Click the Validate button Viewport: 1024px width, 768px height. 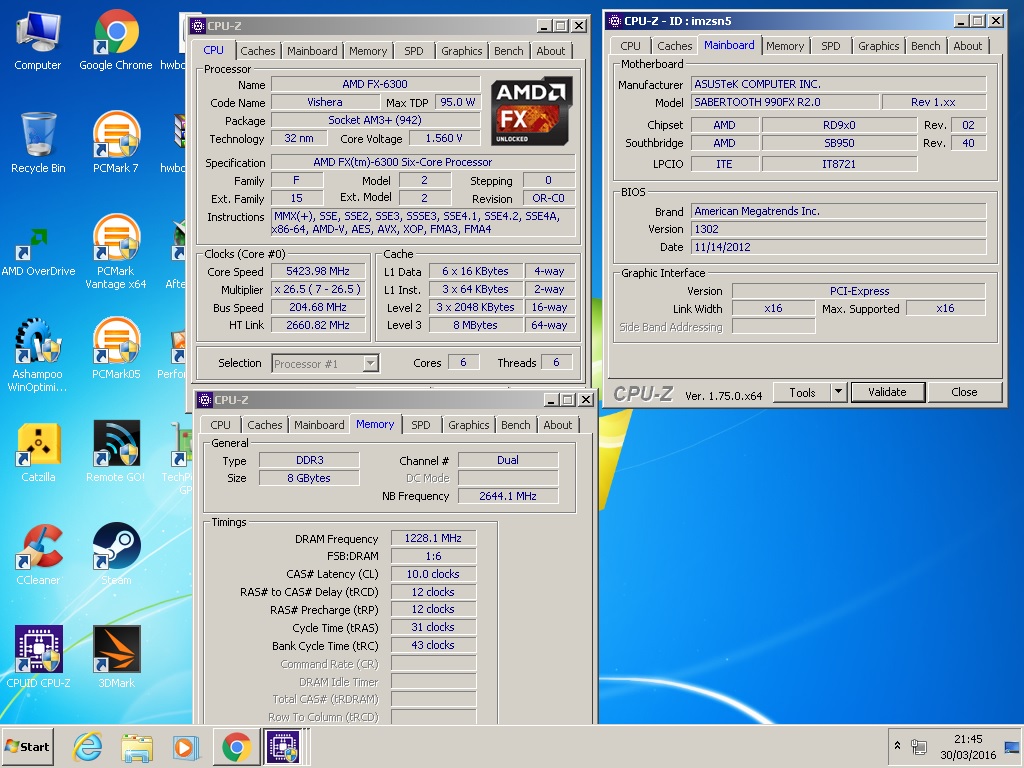887,392
